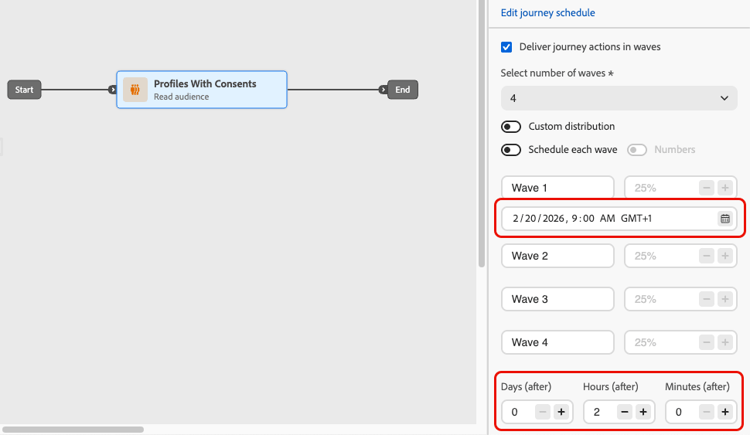This screenshot has height=435, width=750.
Task: Decrease Minutes (after) with minus button
Action: [x=706, y=411]
